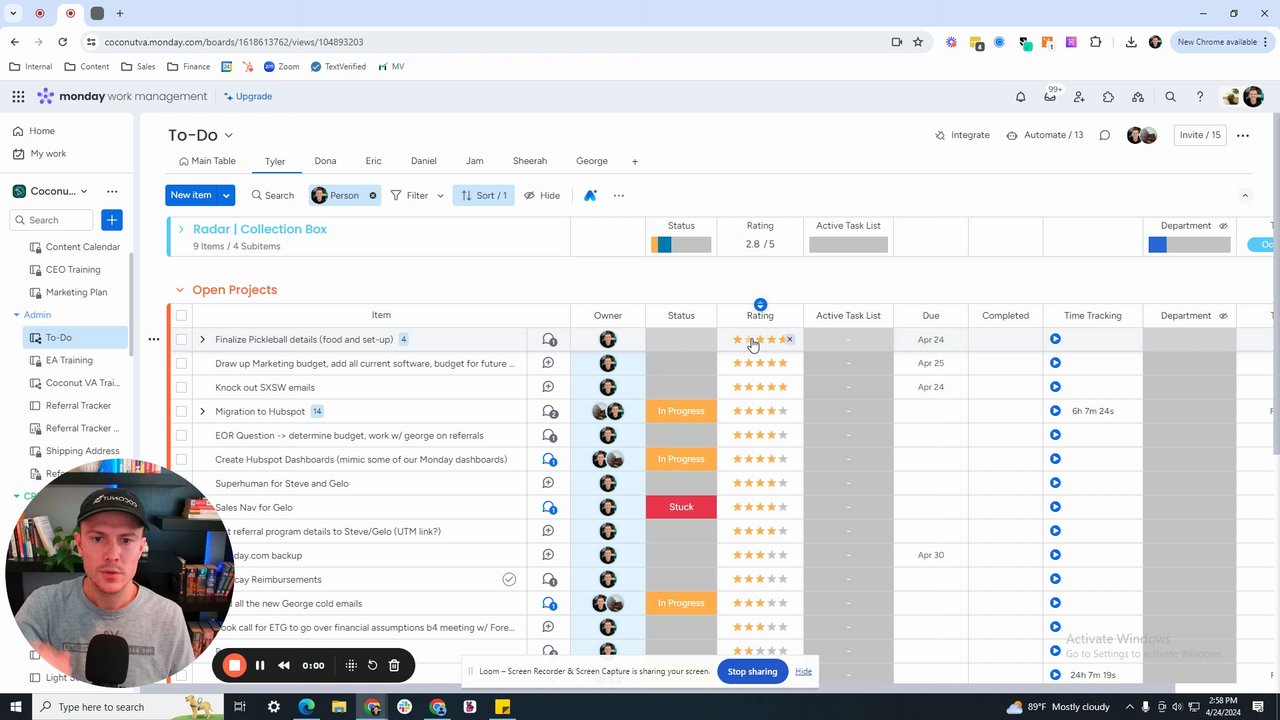Check the Finalize Pickleball details row checkbox

pyautogui.click(x=181, y=339)
